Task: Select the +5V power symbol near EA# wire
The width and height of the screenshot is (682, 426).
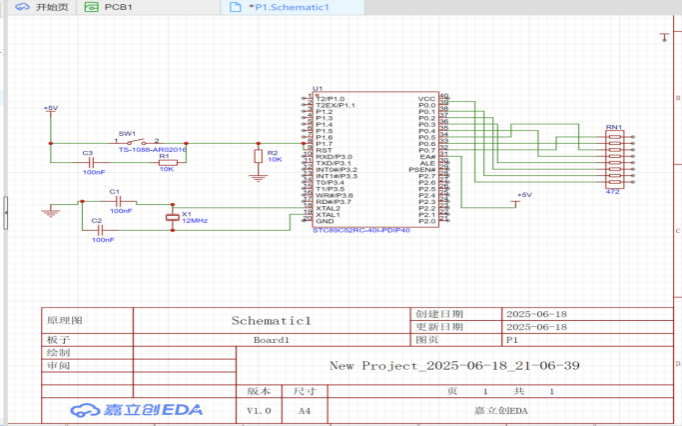Action: tap(516, 202)
